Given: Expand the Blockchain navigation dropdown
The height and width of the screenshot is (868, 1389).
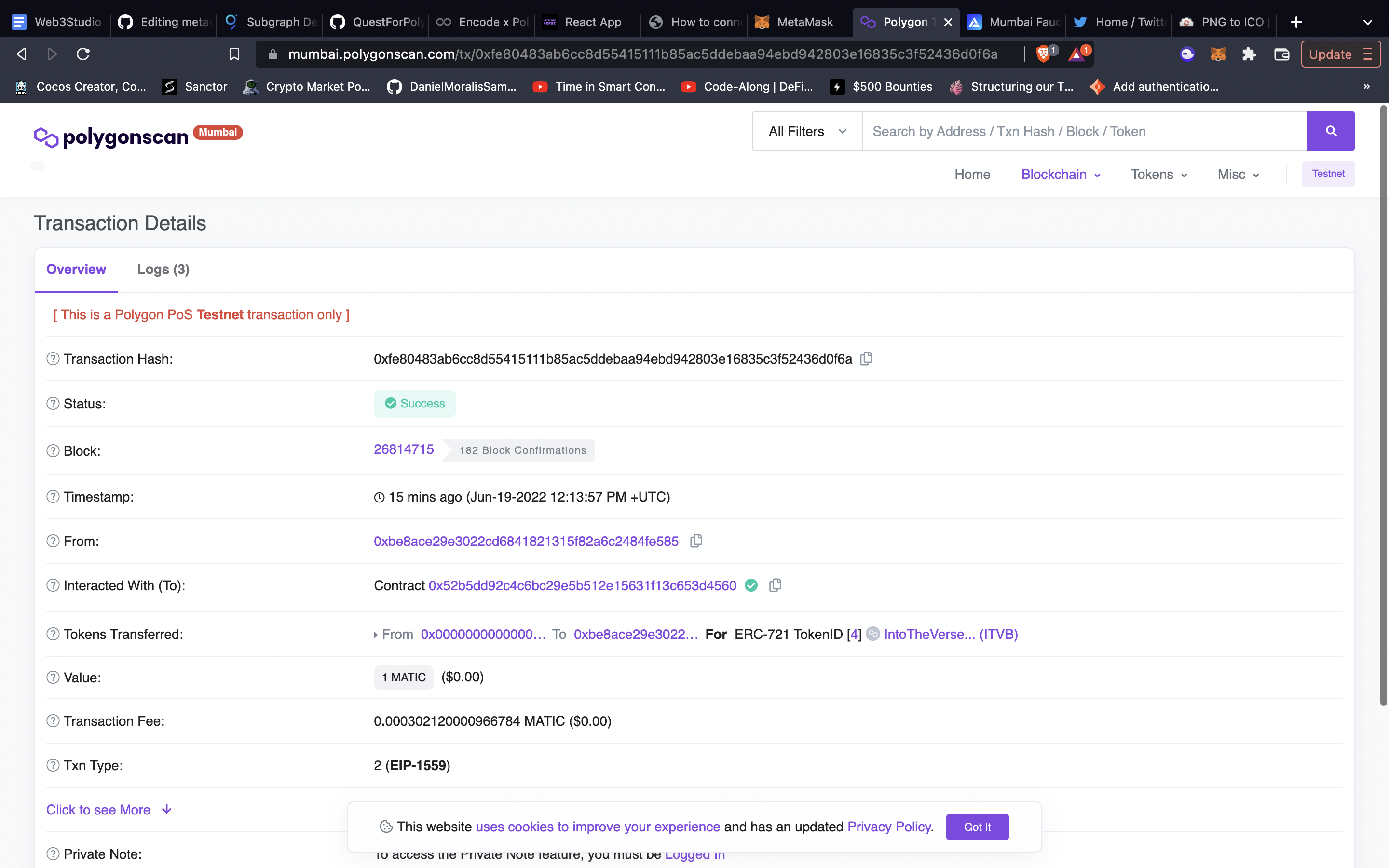Looking at the screenshot, I should point(1060,174).
